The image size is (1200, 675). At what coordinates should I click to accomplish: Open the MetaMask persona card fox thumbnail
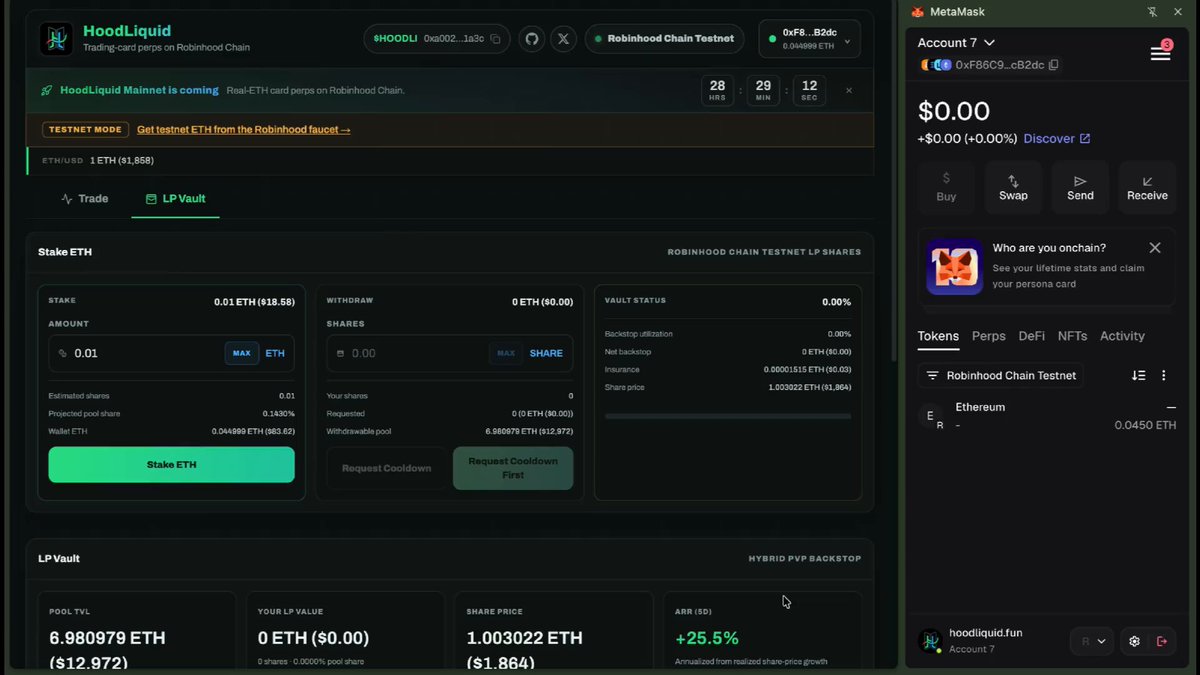[x=954, y=267]
